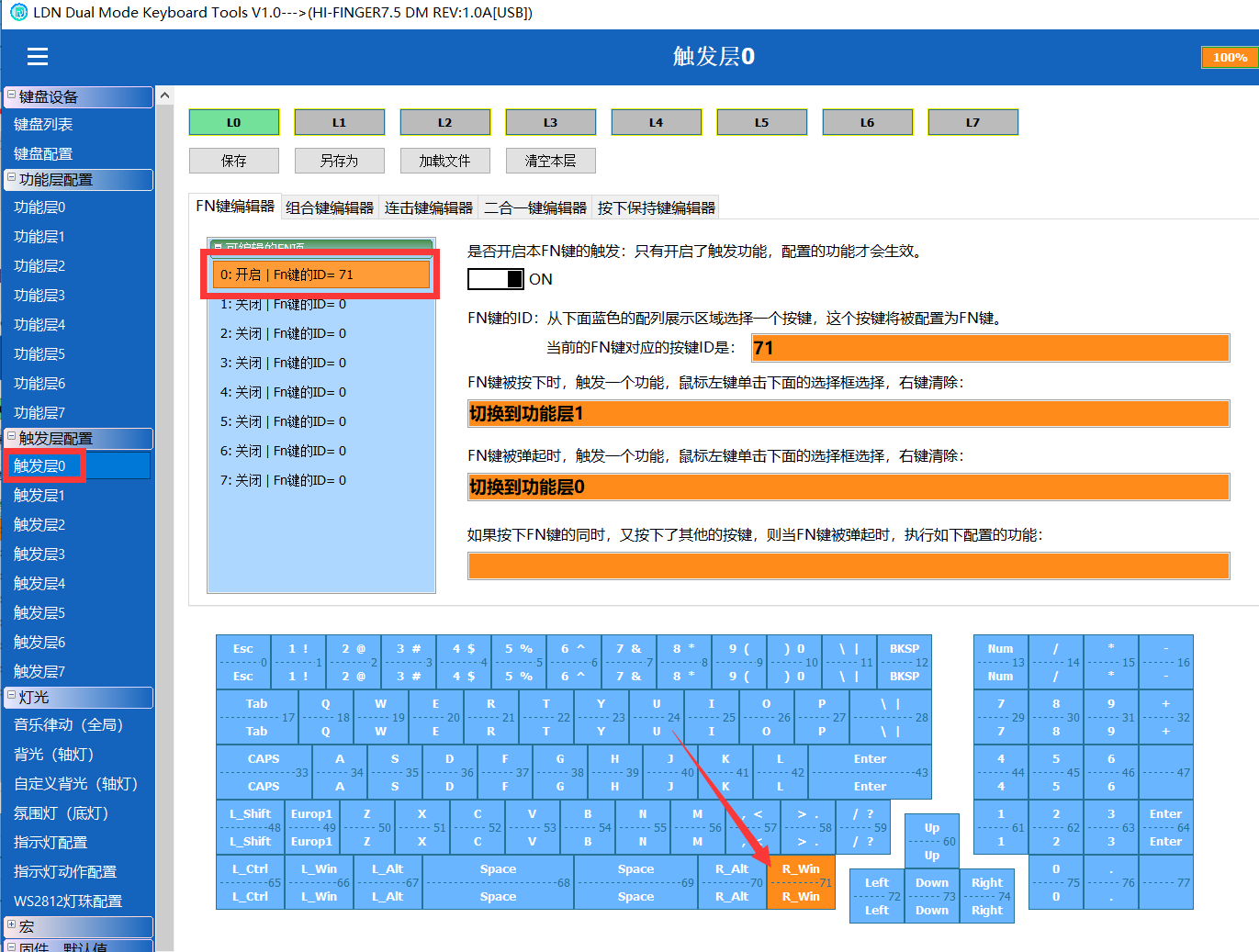Click the press function box 切换到功能层1
Image resolution: width=1259 pixels, height=952 pixels.
point(849,414)
